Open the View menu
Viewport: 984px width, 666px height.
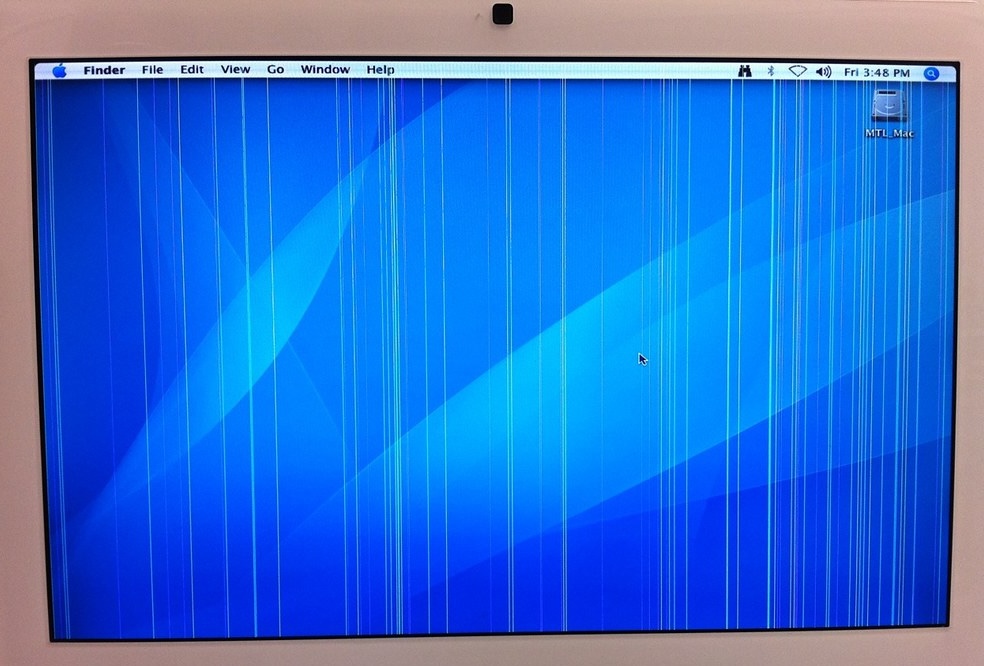[235, 70]
